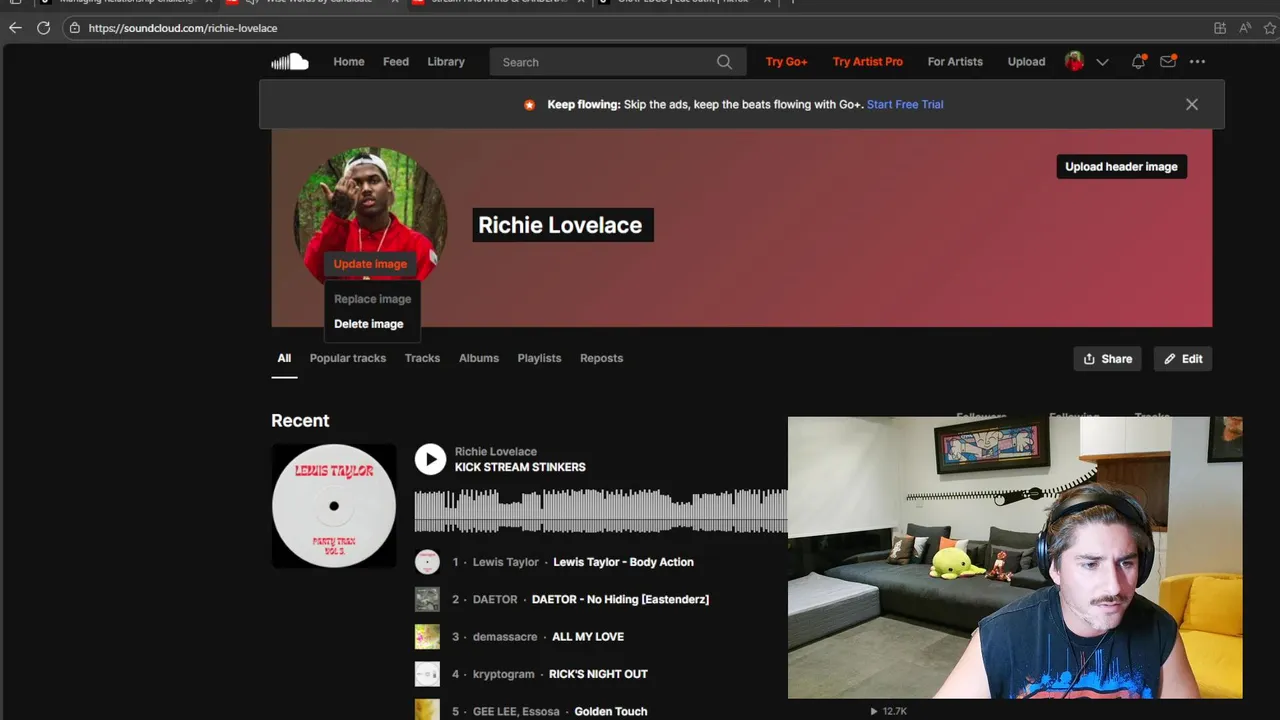Click kryptogram track thumbnail artwork
This screenshot has height=720, width=1280.
coord(427,674)
